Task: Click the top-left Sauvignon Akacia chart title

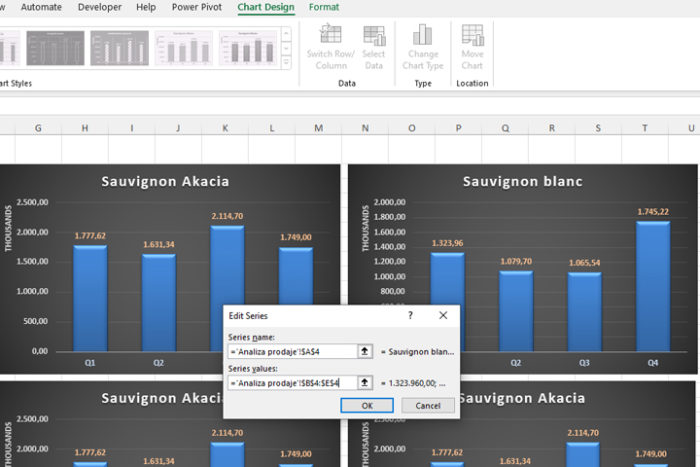Action: [x=165, y=181]
